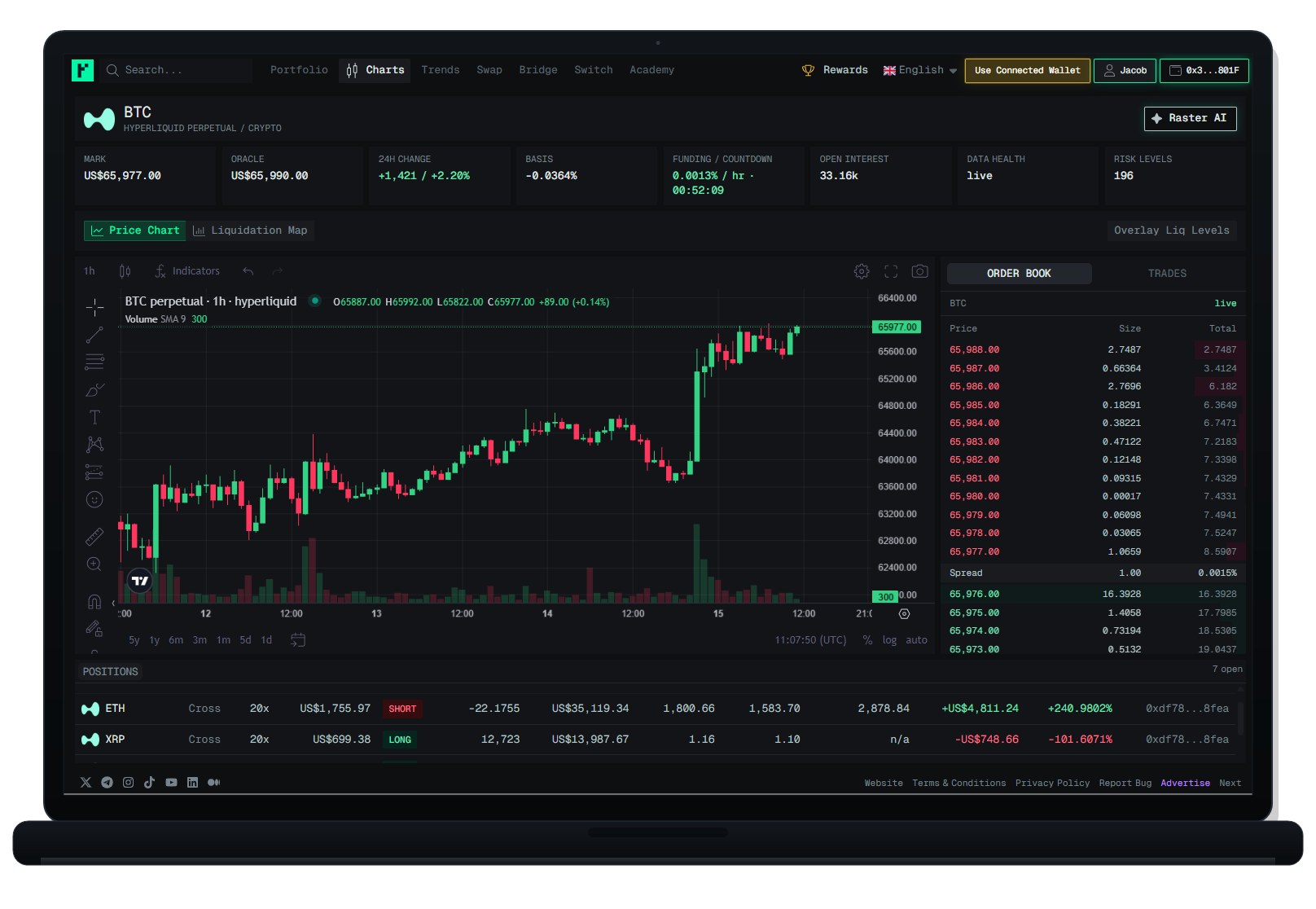Click the TradingView logo on chart
The image size is (1316, 909).
pyautogui.click(x=140, y=581)
